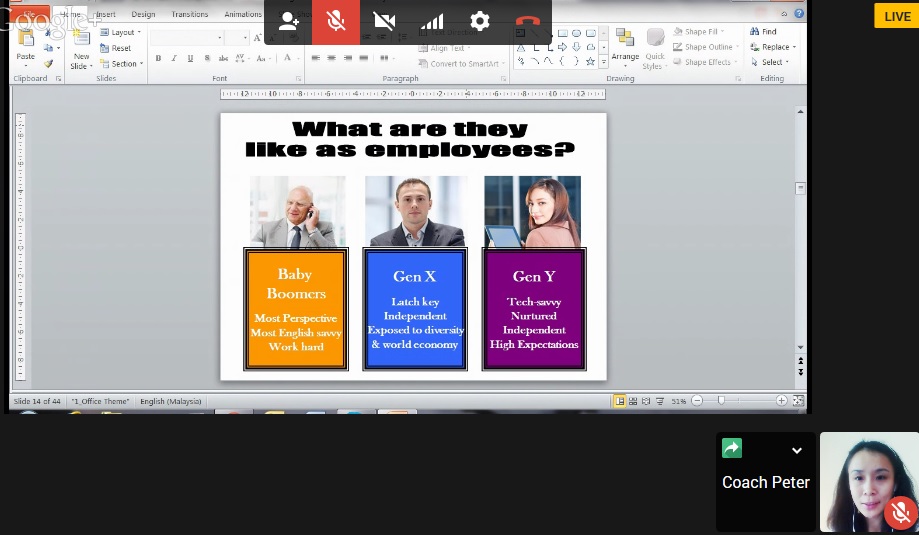Image resolution: width=919 pixels, height=535 pixels.
Task: Align text left in Paragraph group
Action: (316, 58)
